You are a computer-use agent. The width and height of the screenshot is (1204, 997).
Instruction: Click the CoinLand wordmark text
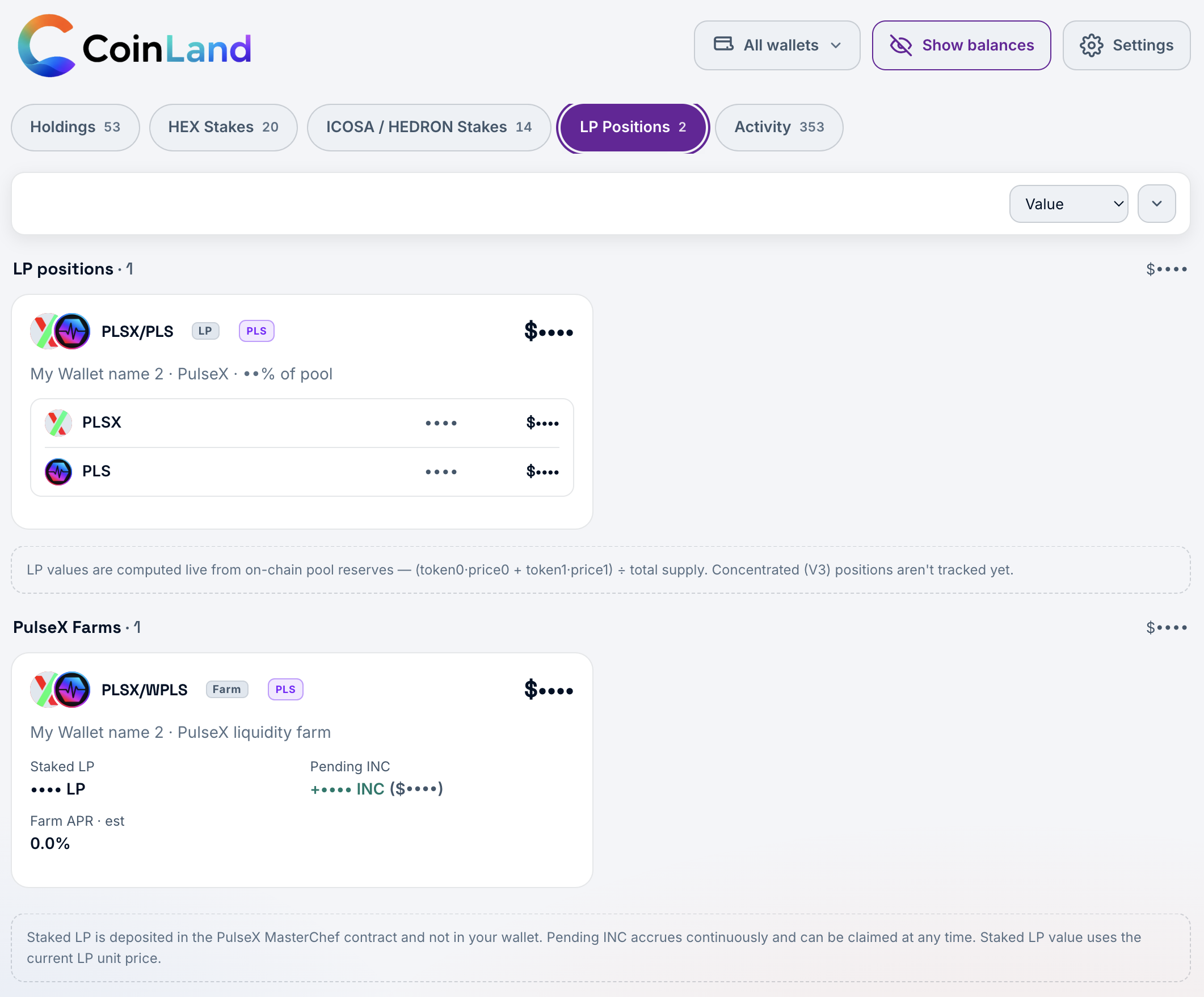[x=167, y=49]
